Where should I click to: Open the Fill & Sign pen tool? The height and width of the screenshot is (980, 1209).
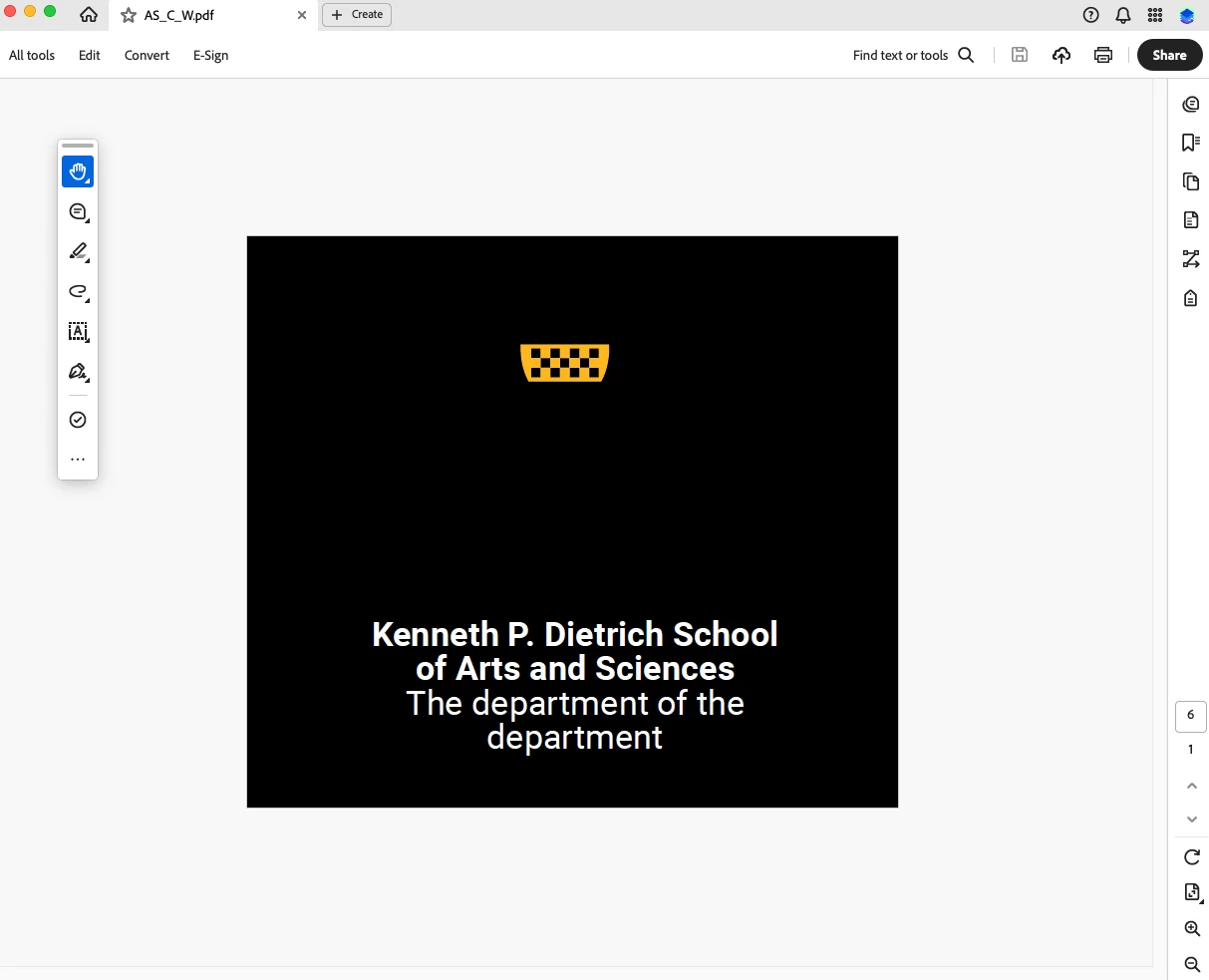[78, 371]
